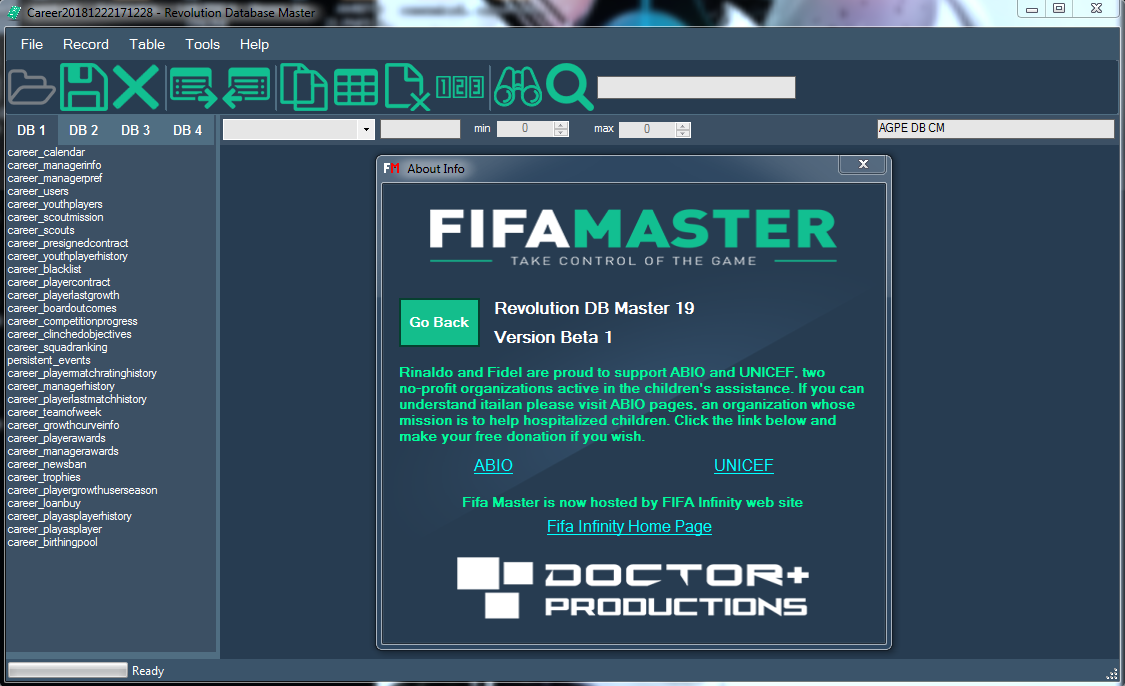Close the About Info dialog
The height and width of the screenshot is (686, 1125).
(863, 164)
